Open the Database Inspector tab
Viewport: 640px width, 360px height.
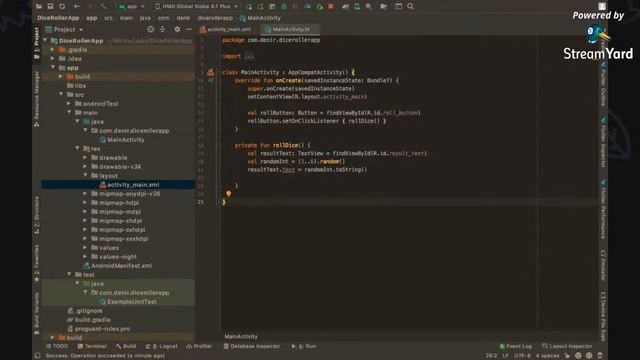tap(251, 346)
